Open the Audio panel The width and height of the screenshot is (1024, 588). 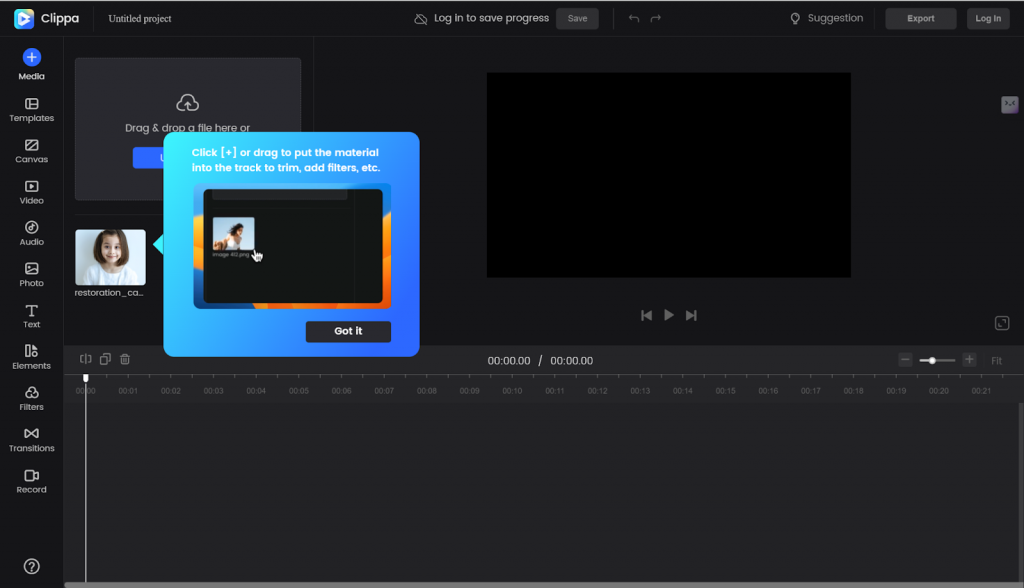(31, 233)
